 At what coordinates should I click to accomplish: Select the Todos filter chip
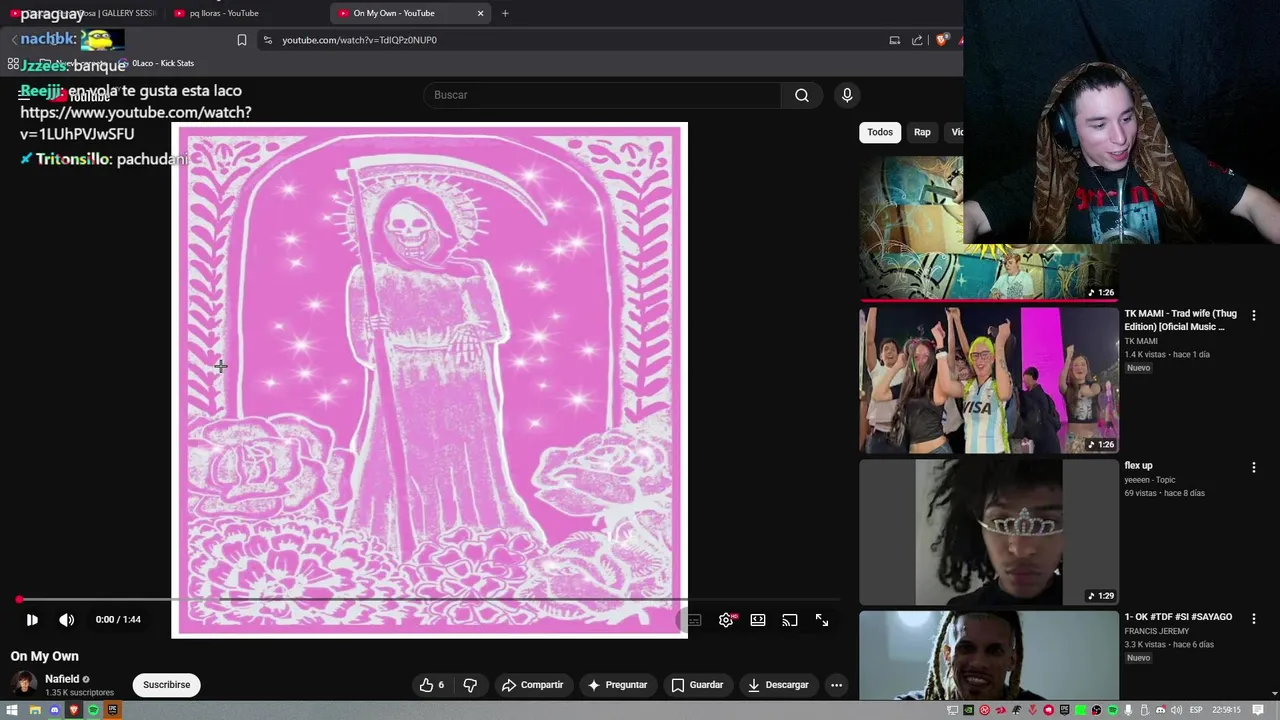pyautogui.click(x=880, y=132)
